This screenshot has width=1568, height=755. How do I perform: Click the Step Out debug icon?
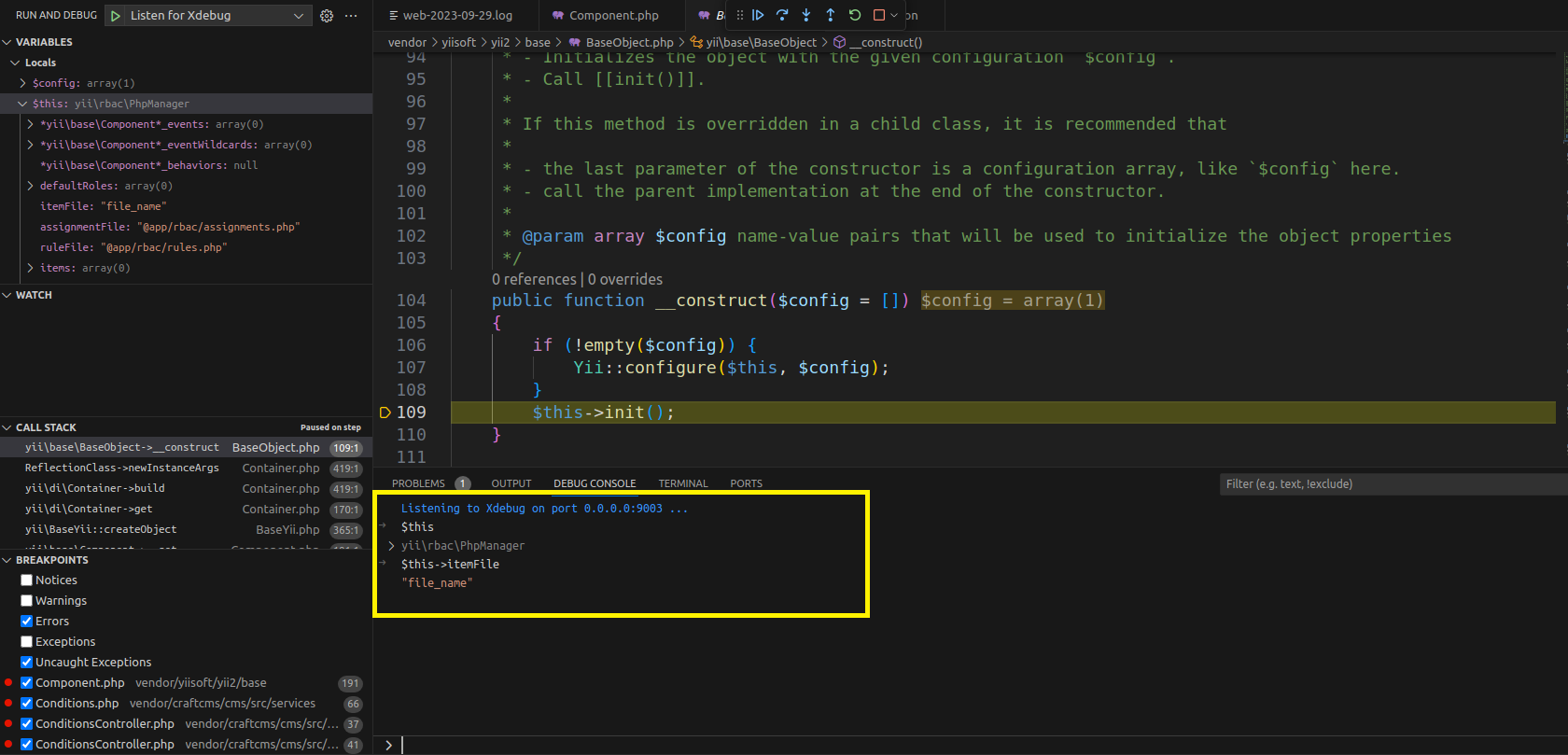831,15
